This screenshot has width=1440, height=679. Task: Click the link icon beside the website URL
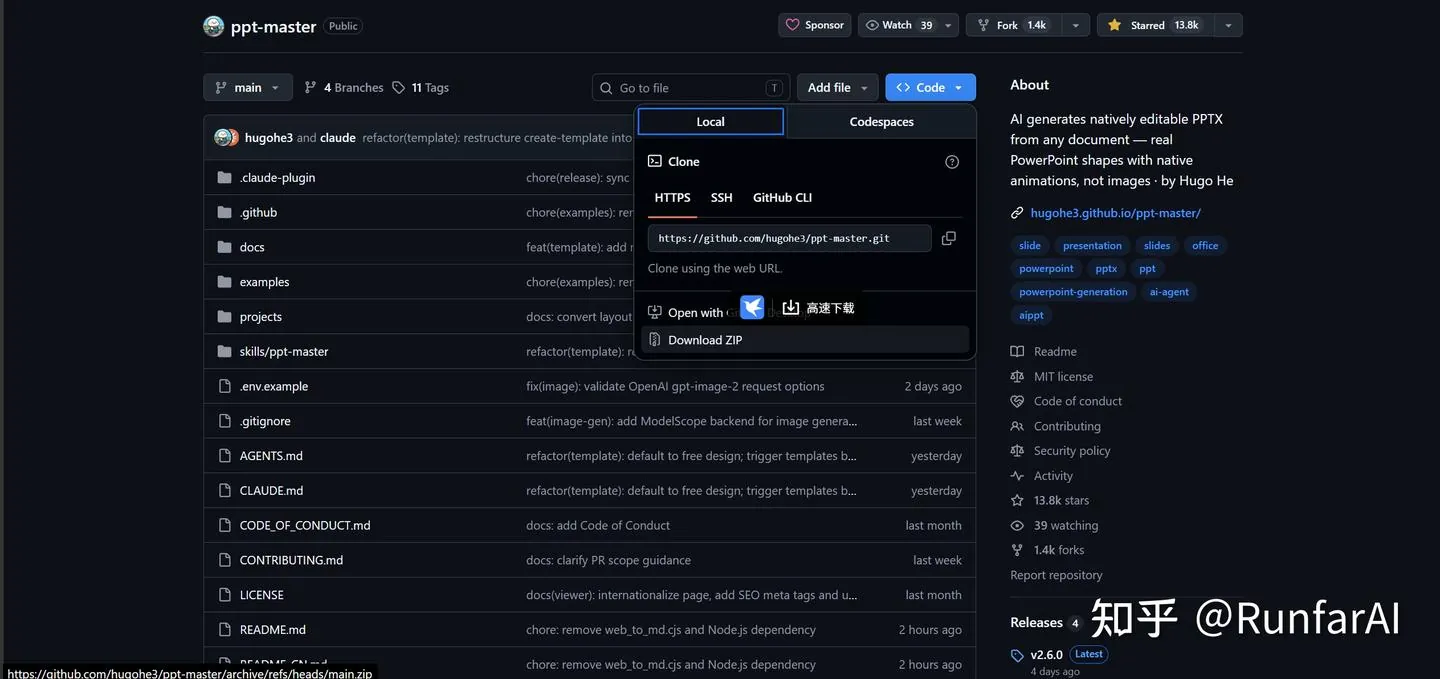(x=1017, y=213)
